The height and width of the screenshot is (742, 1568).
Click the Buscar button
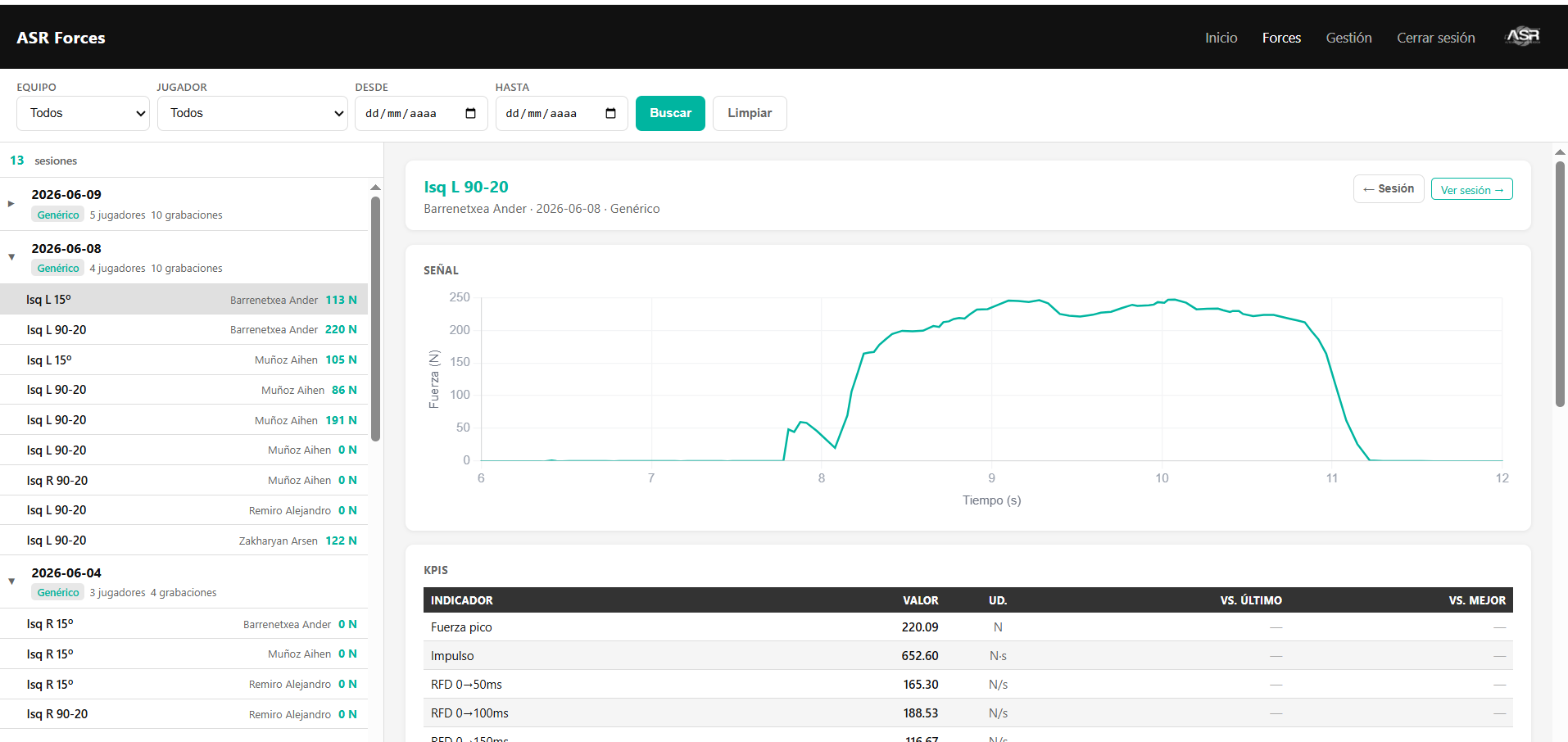tap(670, 113)
